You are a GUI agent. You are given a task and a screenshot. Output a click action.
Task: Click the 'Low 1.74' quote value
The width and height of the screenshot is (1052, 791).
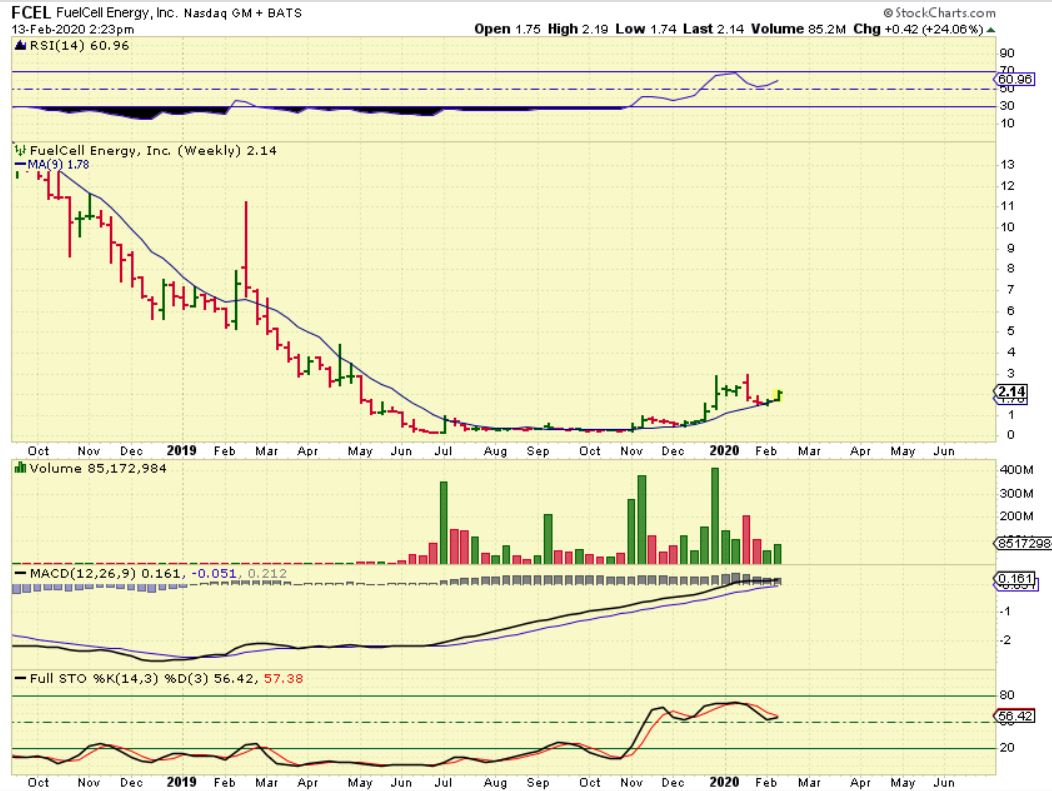645,29
